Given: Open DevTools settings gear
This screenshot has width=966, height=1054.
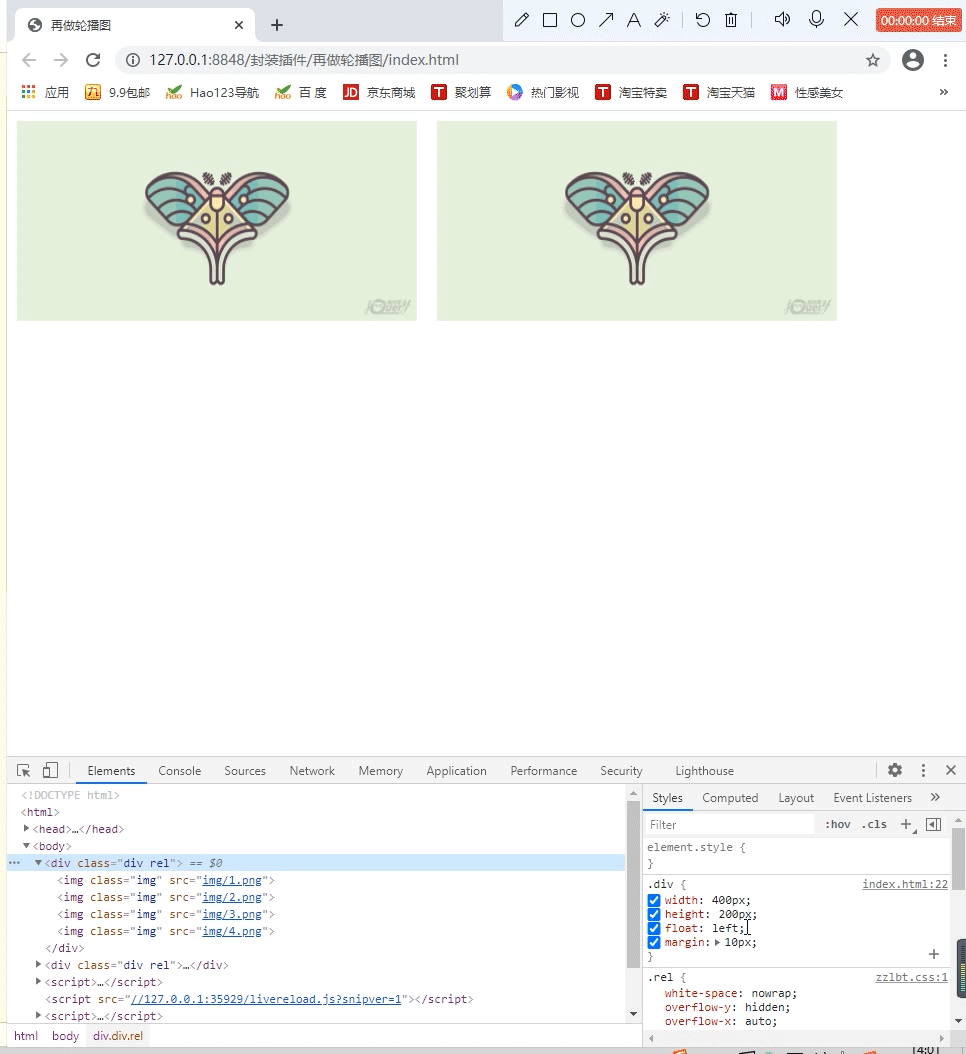Looking at the screenshot, I should 895,770.
